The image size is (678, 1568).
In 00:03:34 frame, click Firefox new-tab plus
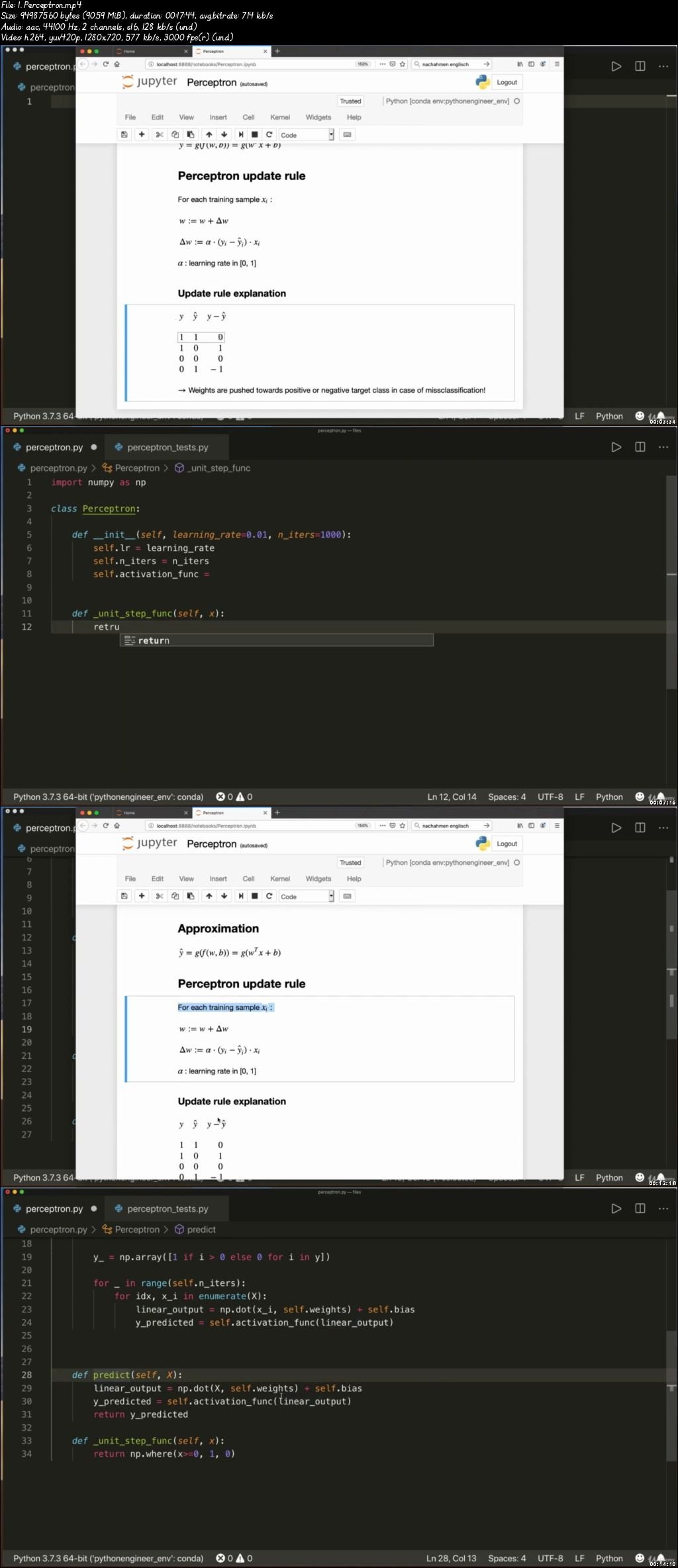tap(277, 51)
